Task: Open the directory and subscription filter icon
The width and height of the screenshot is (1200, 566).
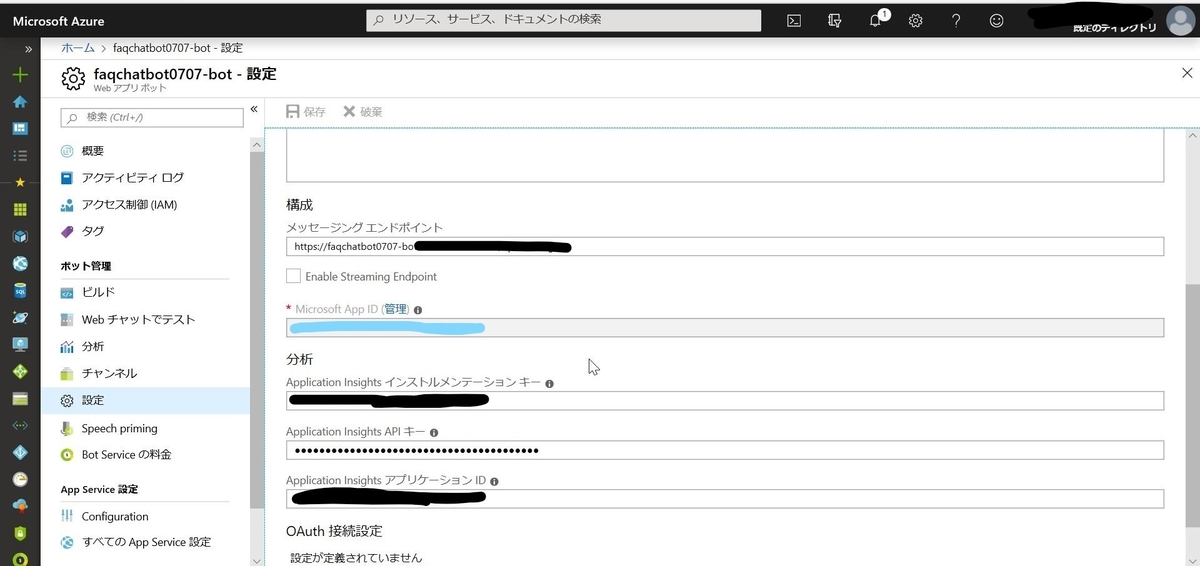Action: (835, 20)
